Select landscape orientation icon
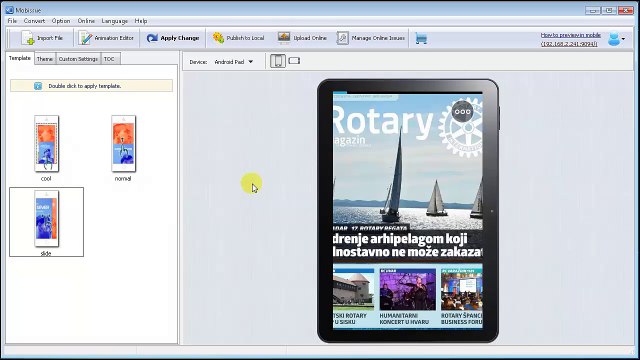Screen dimensions: 640x360 pos(294,61)
